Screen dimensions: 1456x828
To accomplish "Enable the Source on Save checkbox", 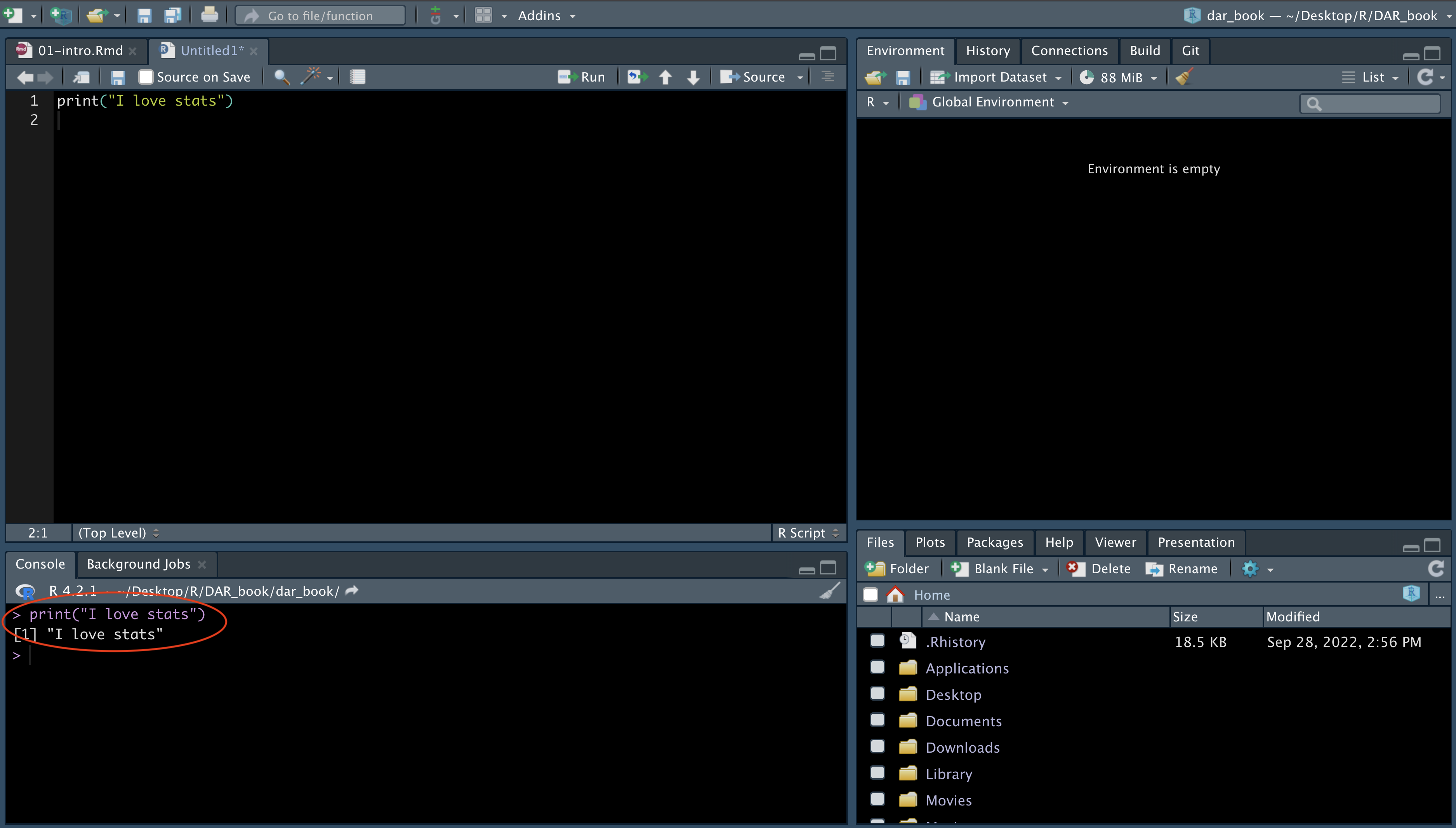I will (146, 77).
